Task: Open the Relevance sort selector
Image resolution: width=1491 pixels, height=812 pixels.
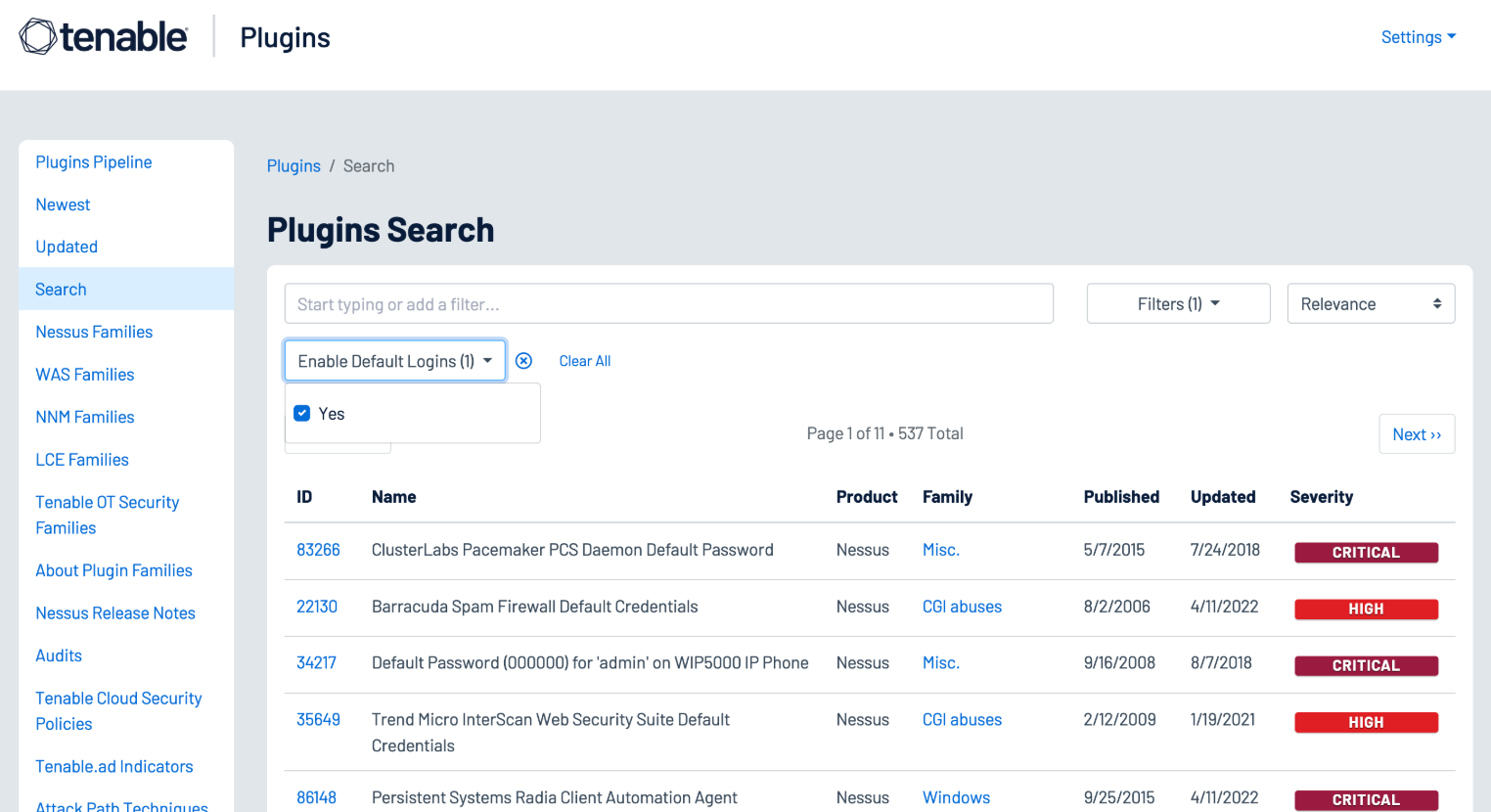Action: tap(1370, 304)
